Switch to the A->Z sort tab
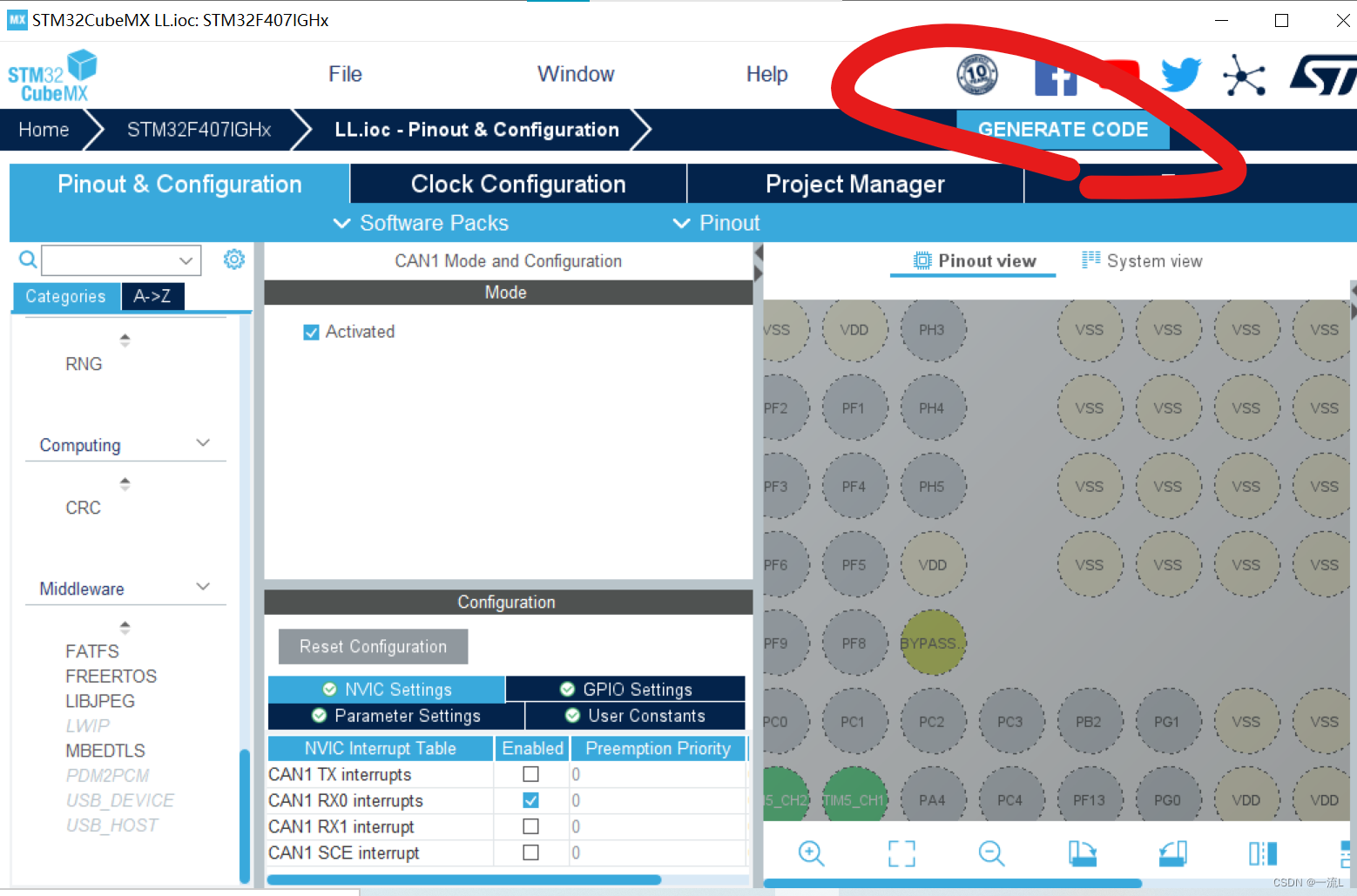The height and width of the screenshot is (896, 1357). [x=152, y=296]
